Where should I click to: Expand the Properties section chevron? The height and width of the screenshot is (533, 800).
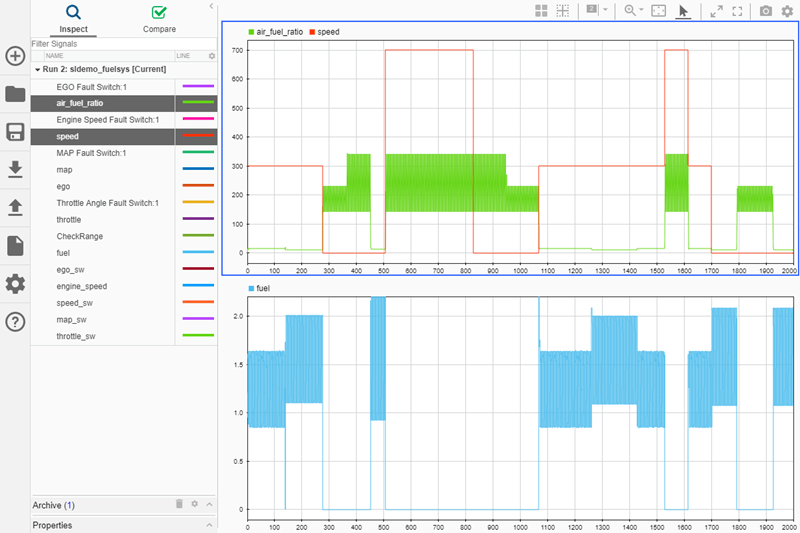click(x=209, y=525)
